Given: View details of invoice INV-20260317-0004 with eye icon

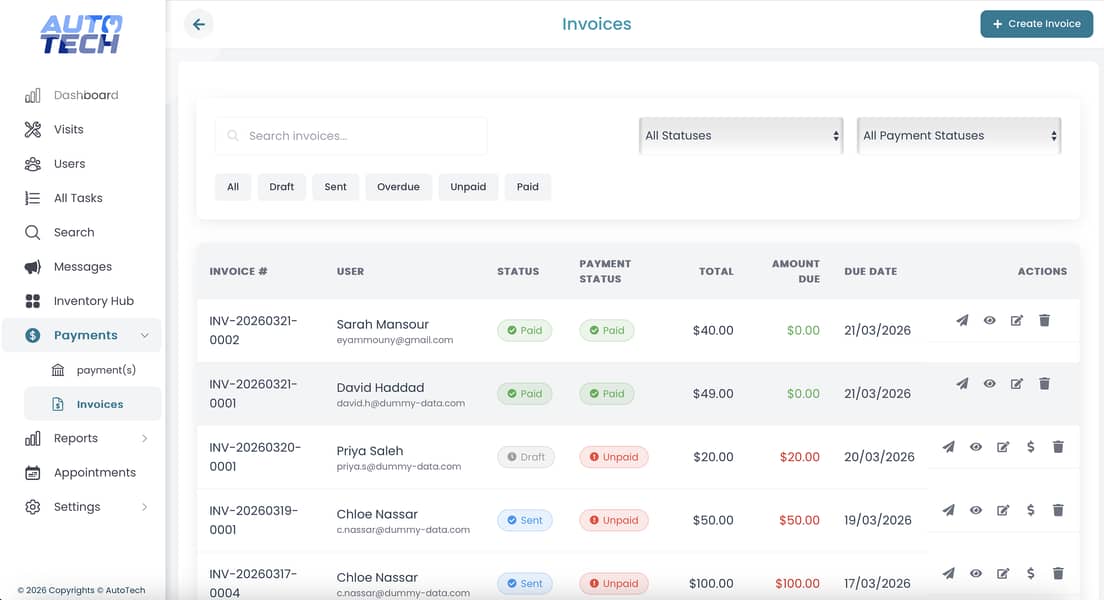Looking at the screenshot, I should point(976,573).
